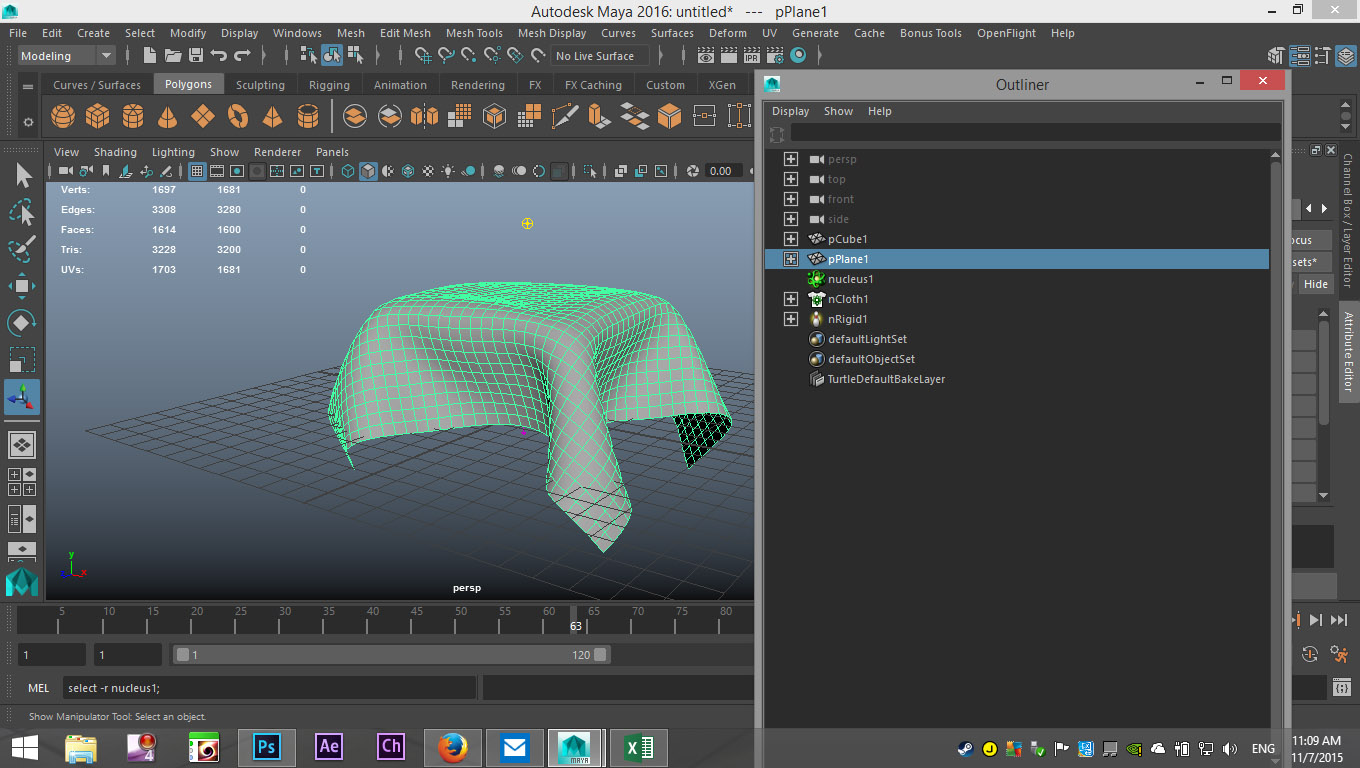Toggle the viewport grid display button
This screenshot has height=768, width=1360.
pyautogui.click(x=197, y=171)
